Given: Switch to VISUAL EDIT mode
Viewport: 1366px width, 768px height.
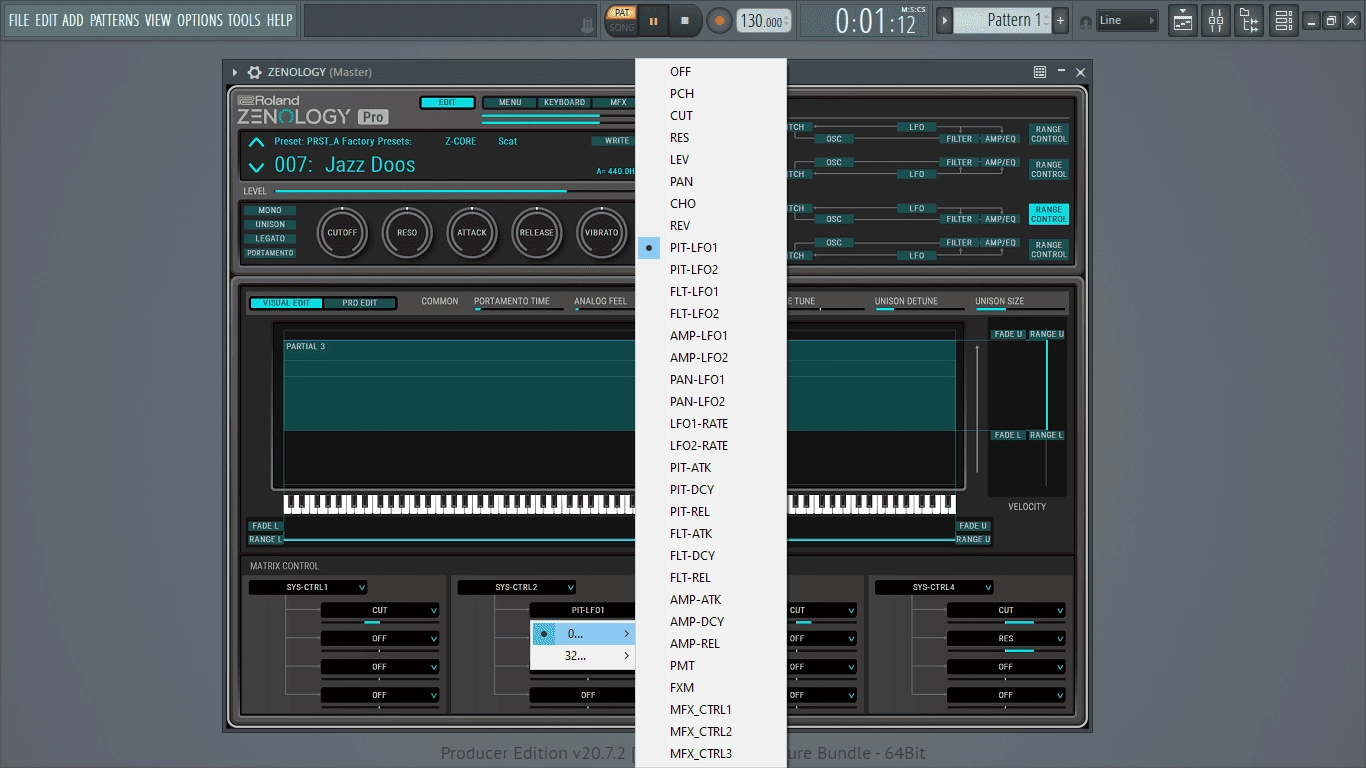Looking at the screenshot, I should pos(286,303).
